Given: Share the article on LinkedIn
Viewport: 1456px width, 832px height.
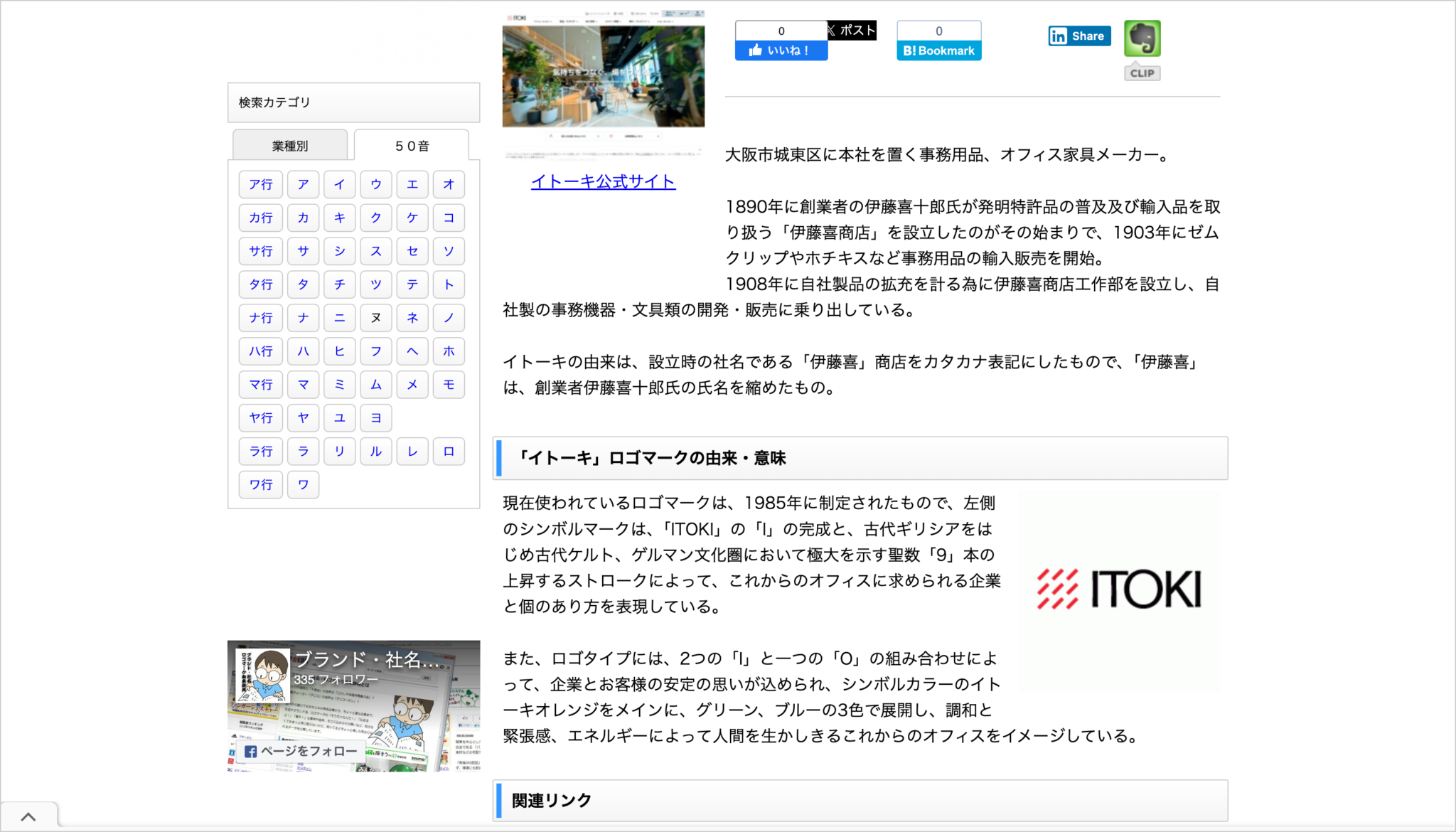Looking at the screenshot, I should tap(1078, 36).
